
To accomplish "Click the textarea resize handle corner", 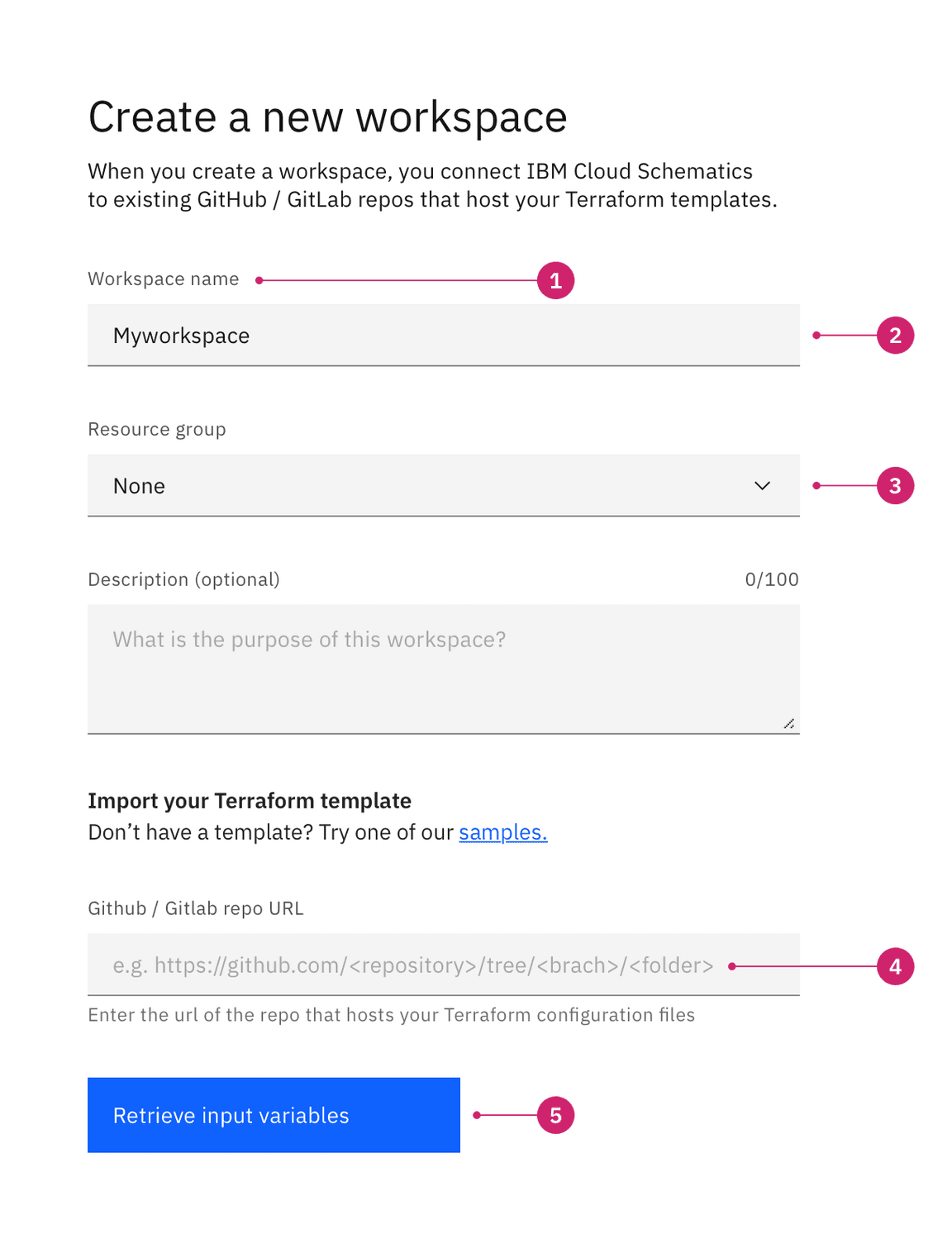I will 789,723.
